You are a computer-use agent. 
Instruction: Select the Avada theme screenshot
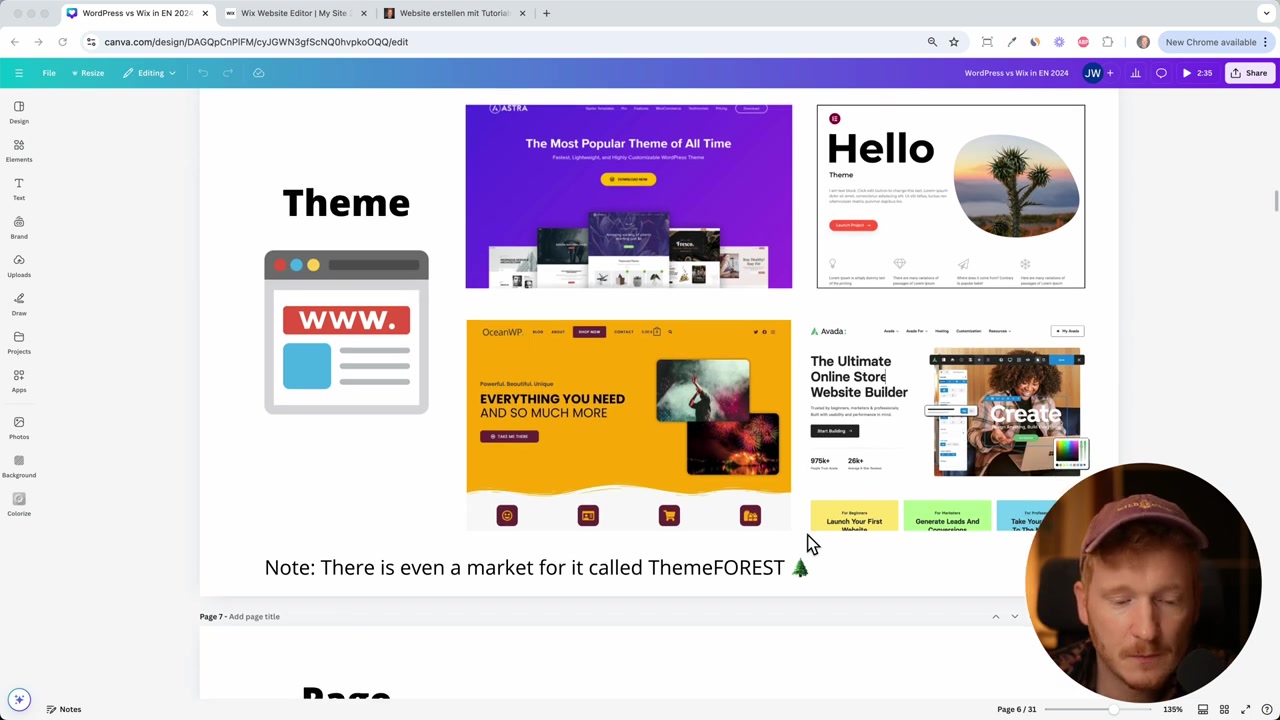point(948,426)
